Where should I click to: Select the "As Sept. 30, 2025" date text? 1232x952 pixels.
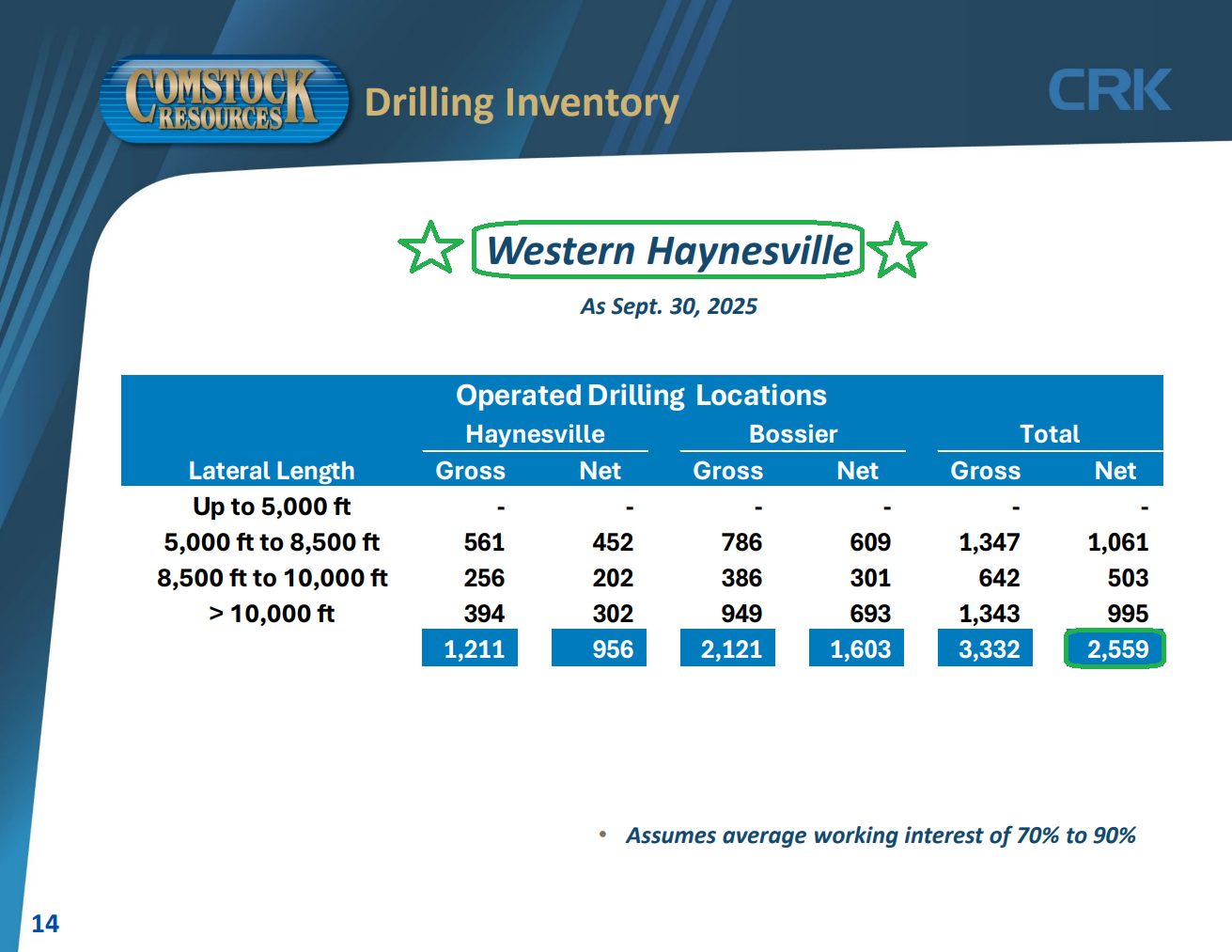point(668,306)
